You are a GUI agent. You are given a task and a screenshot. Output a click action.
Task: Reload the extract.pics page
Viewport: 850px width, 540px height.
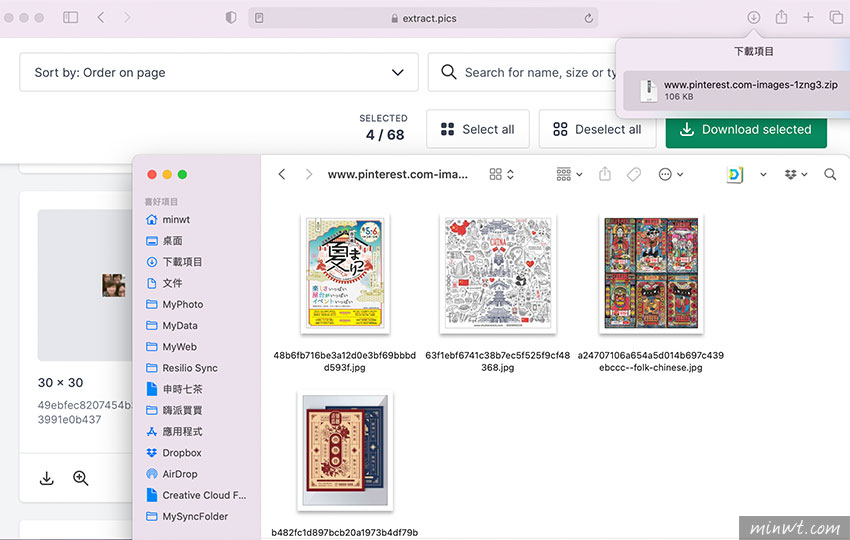point(588,18)
